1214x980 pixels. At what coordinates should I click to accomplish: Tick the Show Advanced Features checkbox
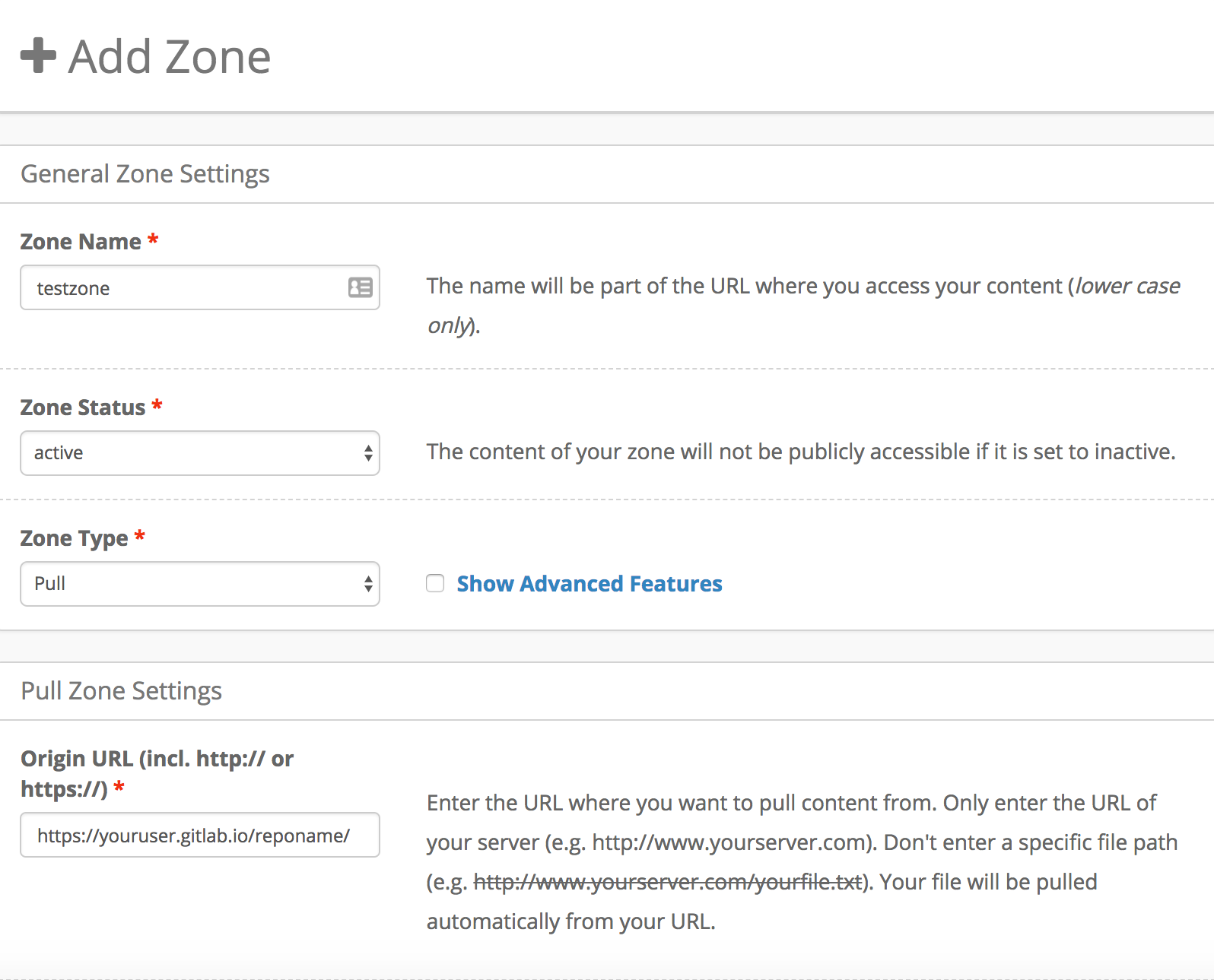tap(435, 583)
